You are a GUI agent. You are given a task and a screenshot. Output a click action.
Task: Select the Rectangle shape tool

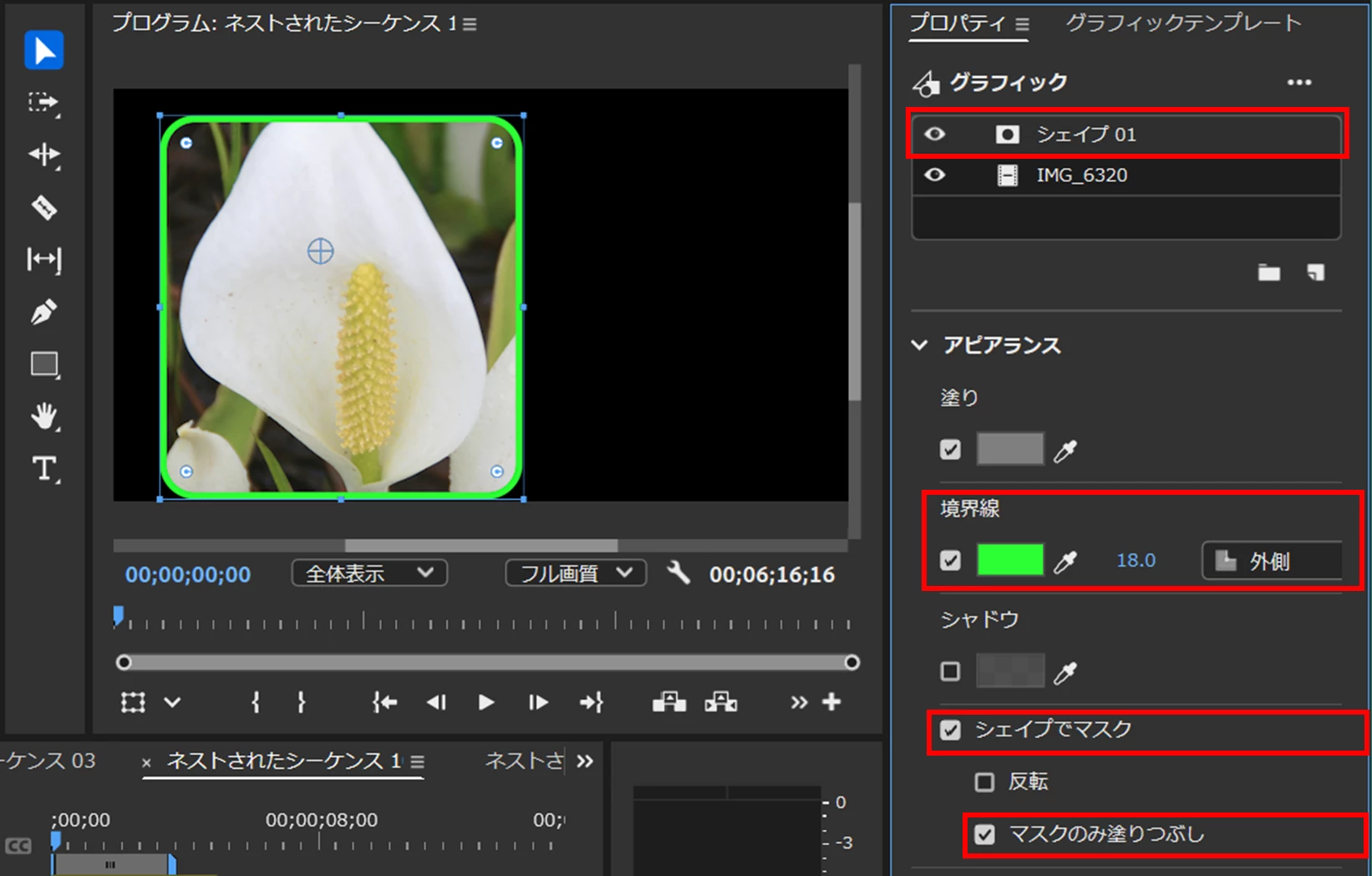point(44,365)
